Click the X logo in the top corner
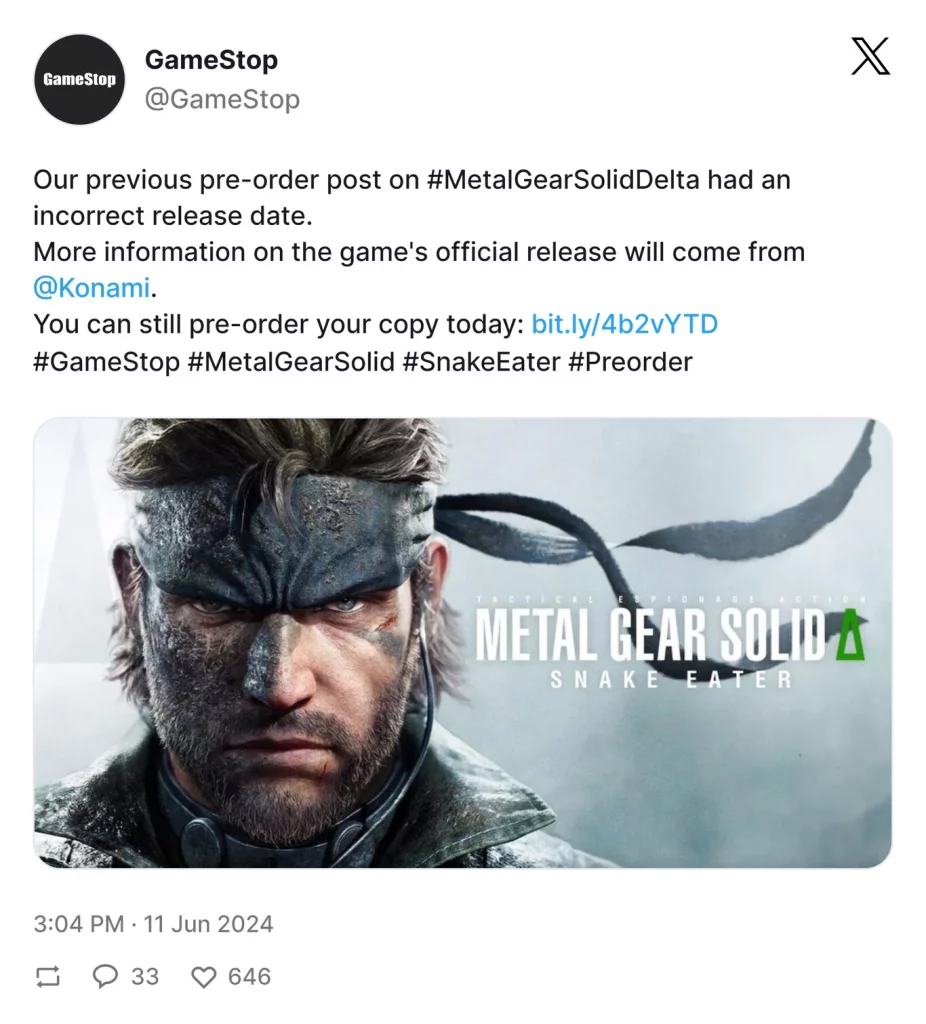The height and width of the screenshot is (1024, 926). pyautogui.click(x=869, y=57)
